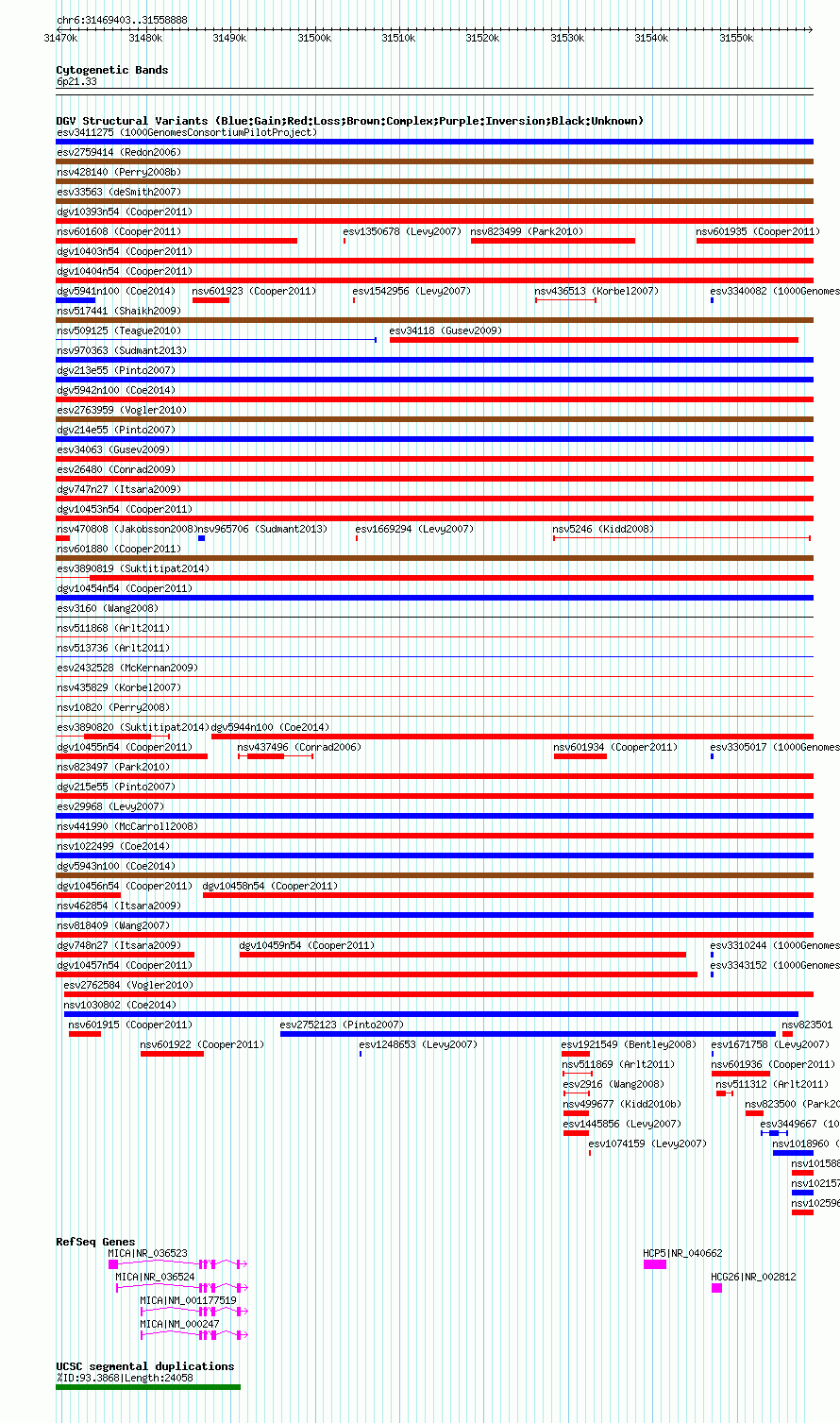This screenshot has height=1423, width=840.
Task: Select the esv1669294 (Levy2007) label
Action: (414, 529)
